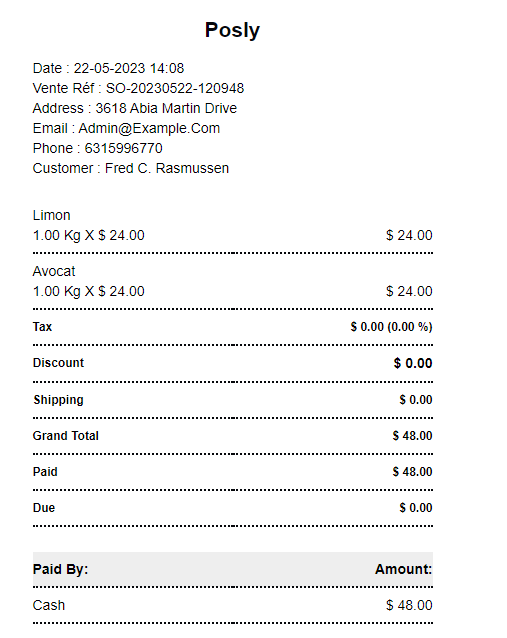Click the Grand Total amount $ 48.00
This screenshot has width=507, height=638.
412,436
